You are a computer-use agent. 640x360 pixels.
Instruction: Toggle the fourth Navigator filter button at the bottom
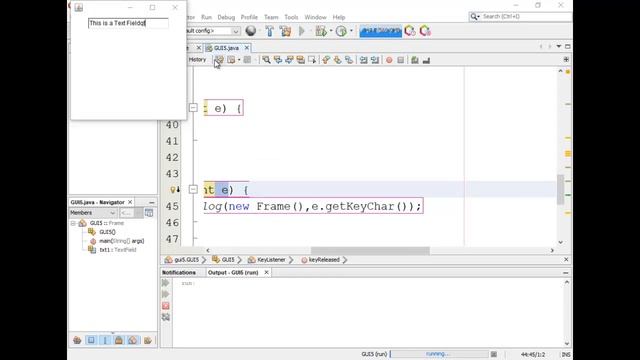(119, 340)
